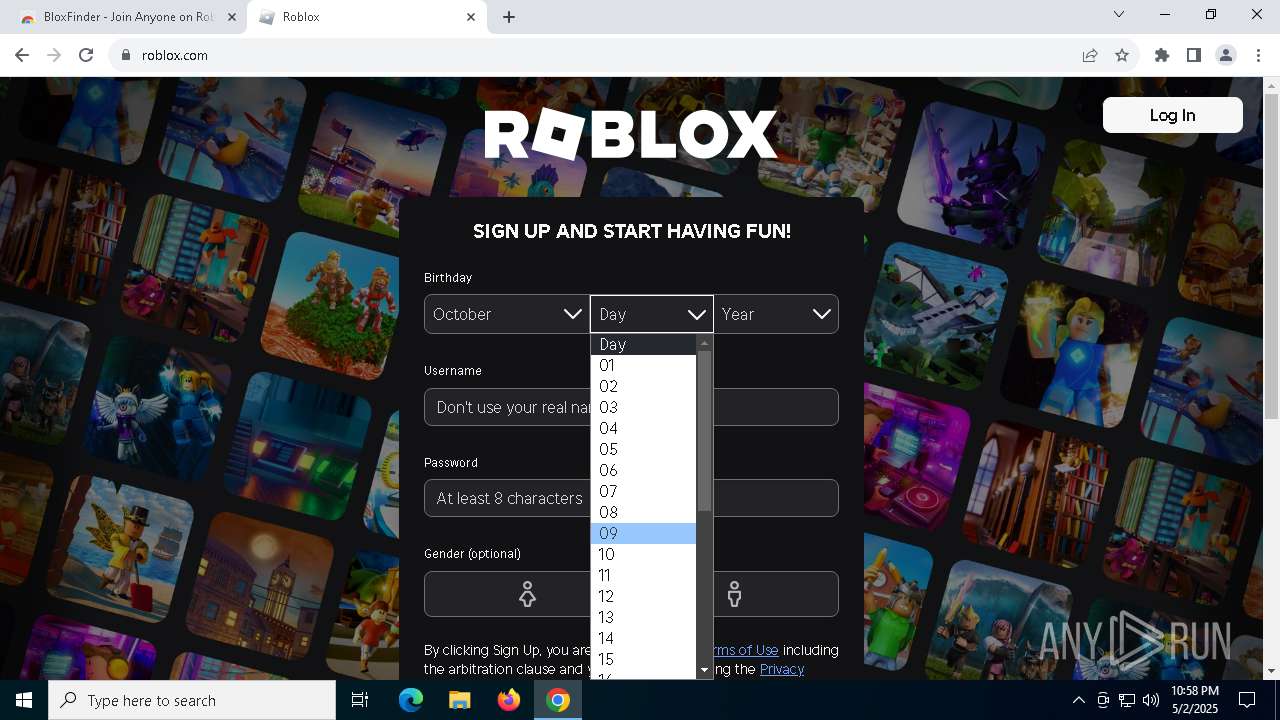This screenshot has width=1280, height=720.
Task: Click the page vertical scrollbar
Action: pos(1271,257)
